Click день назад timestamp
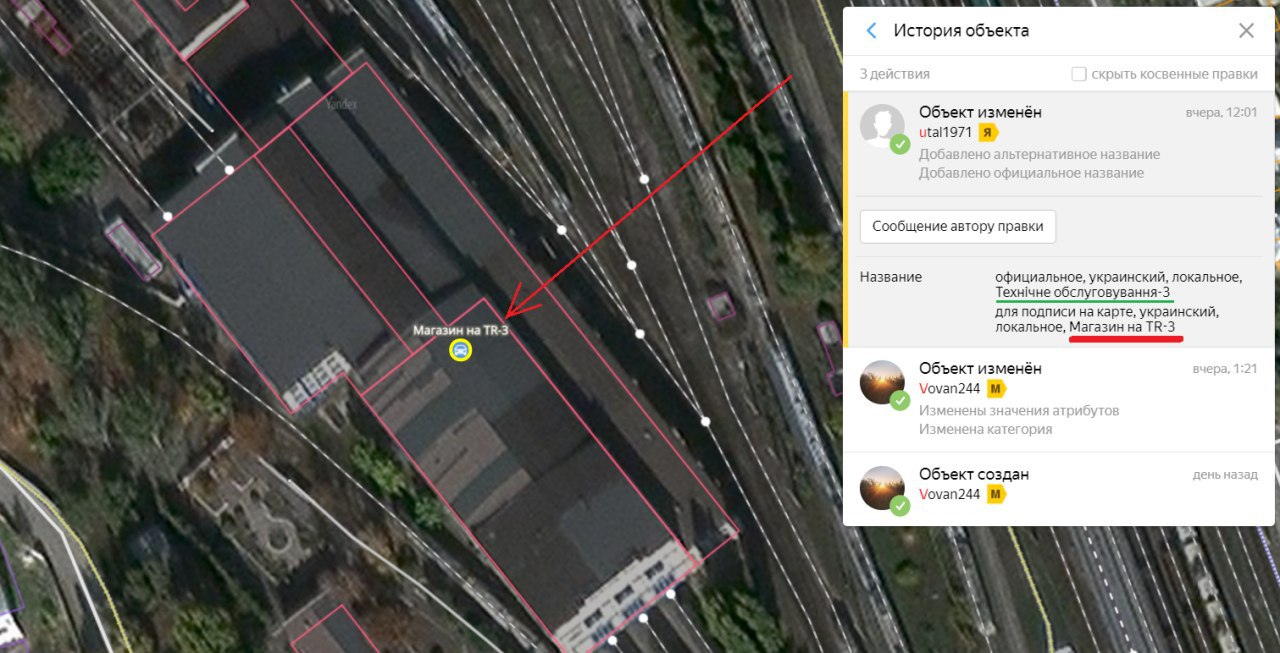Image resolution: width=1280 pixels, height=653 pixels. [x=1224, y=475]
